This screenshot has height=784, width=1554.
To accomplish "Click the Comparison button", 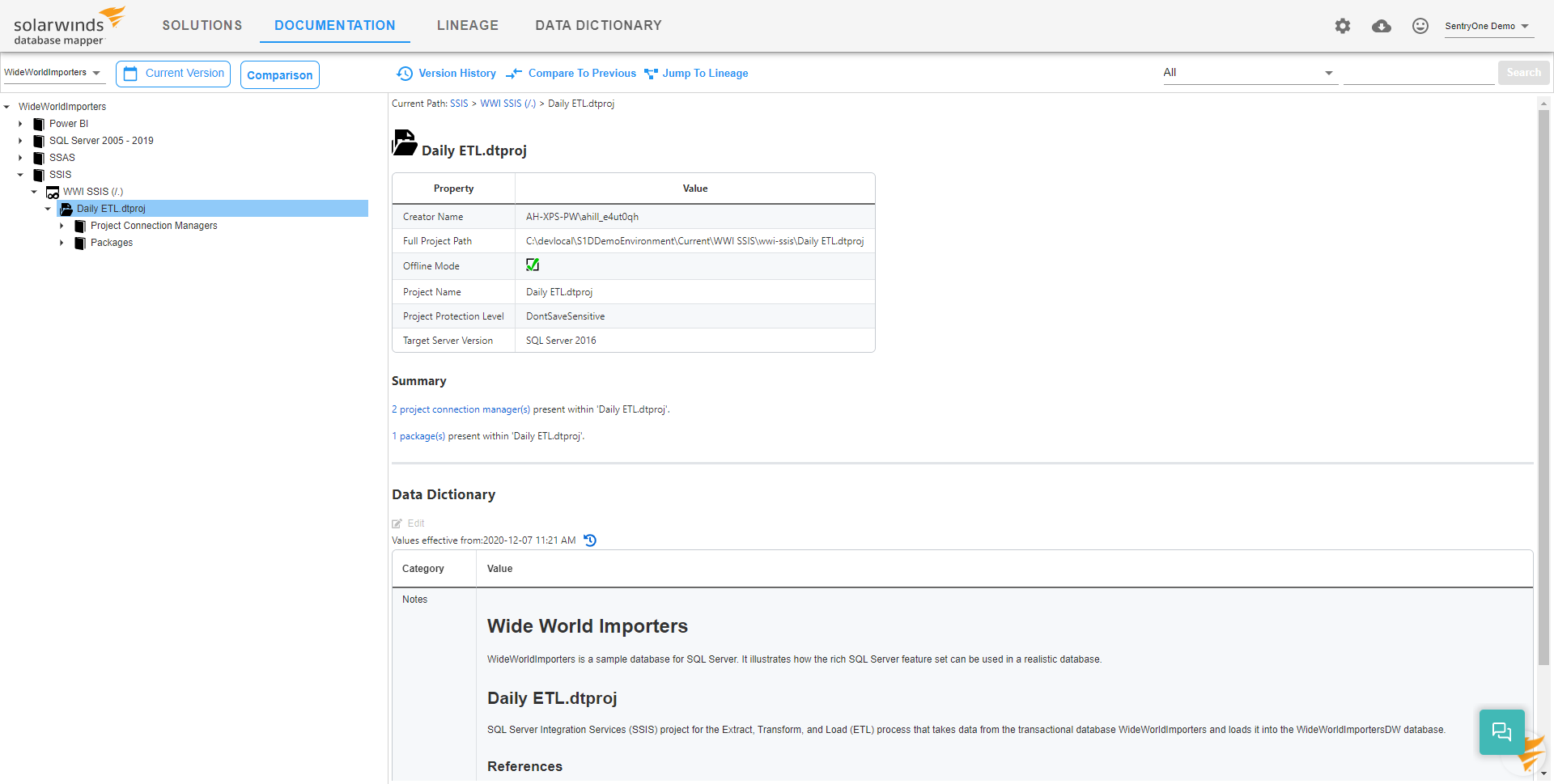I will 280,74.
